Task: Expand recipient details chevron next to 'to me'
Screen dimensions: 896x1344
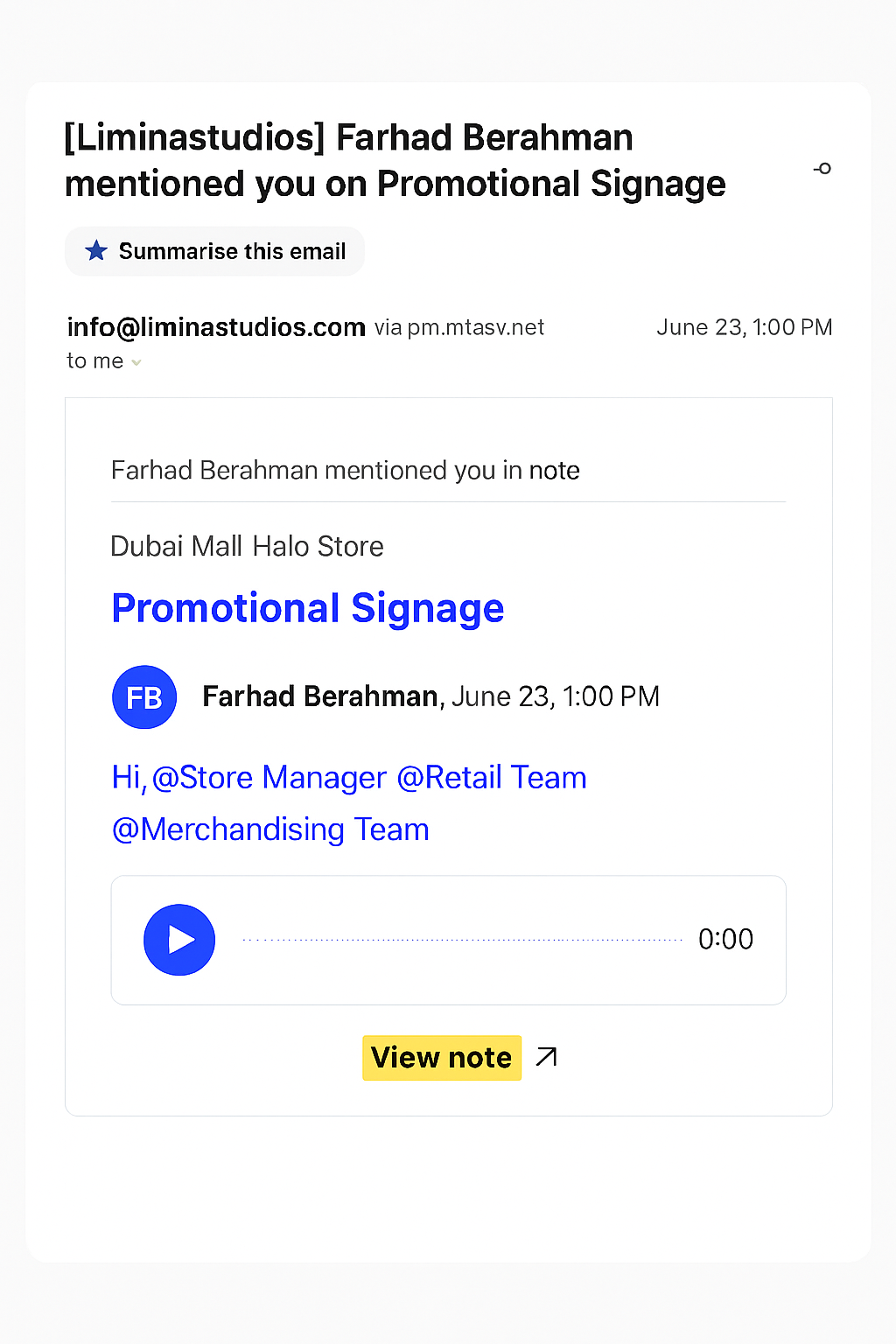Action: [136, 362]
